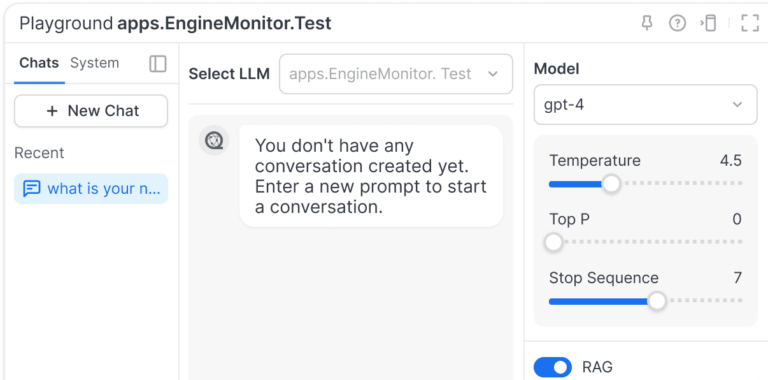This screenshot has width=768, height=380.
Task: Collapse the chats sidebar panel icon
Action: click(x=158, y=64)
